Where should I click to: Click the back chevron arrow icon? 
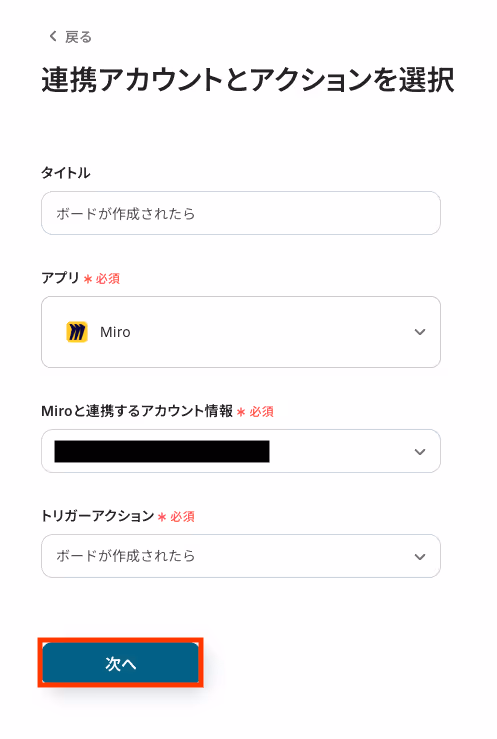tap(53, 36)
